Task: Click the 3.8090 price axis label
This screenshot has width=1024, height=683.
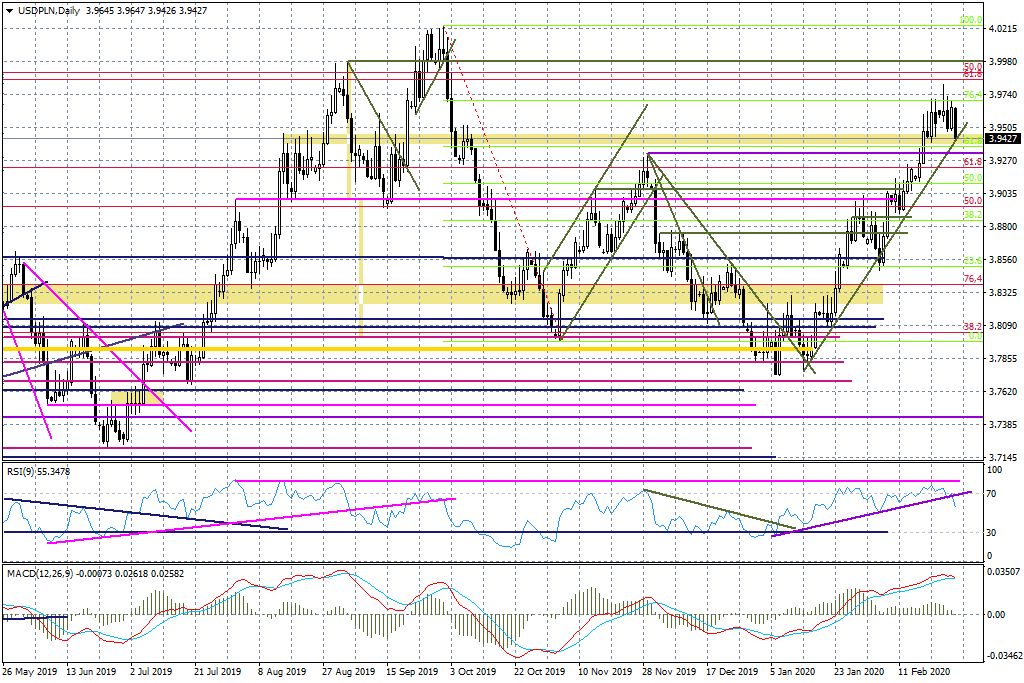Action: pos(1003,325)
